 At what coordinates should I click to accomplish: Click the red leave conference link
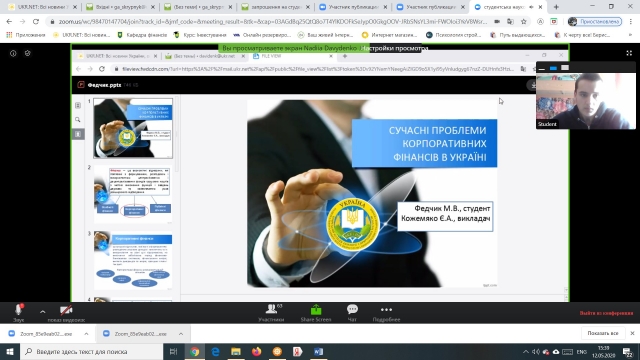[x=606, y=313]
